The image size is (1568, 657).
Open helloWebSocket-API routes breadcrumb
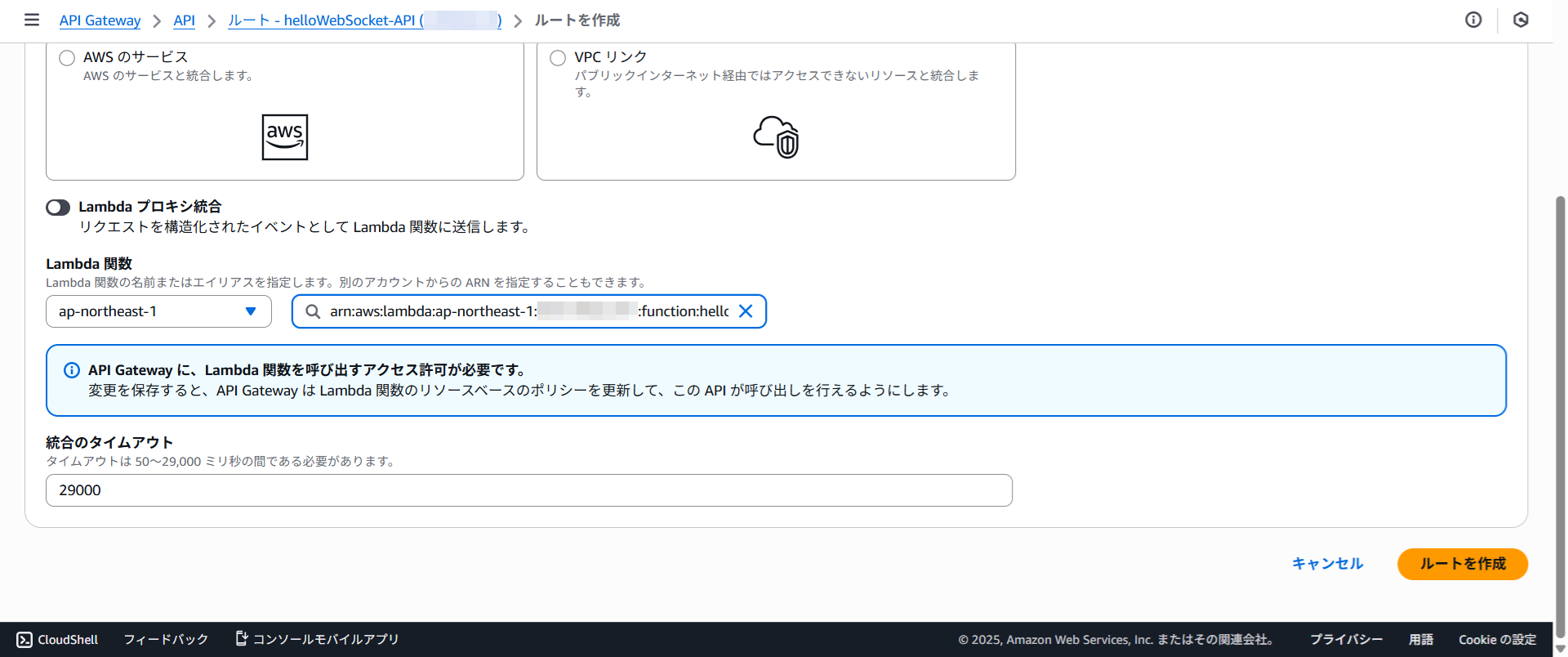(x=364, y=20)
